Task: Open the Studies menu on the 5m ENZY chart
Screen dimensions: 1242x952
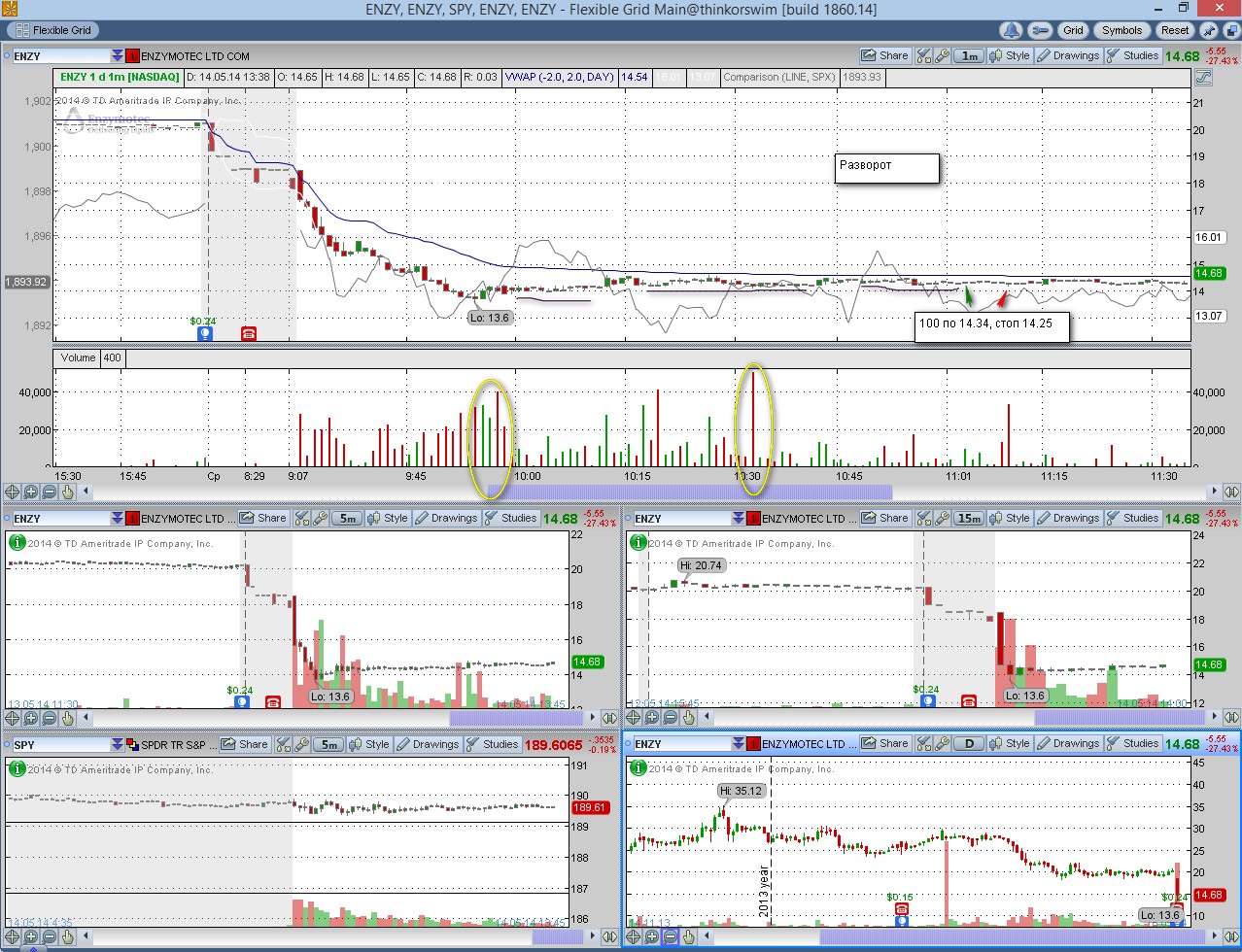Action: pyautogui.click(x=510, y=518)
